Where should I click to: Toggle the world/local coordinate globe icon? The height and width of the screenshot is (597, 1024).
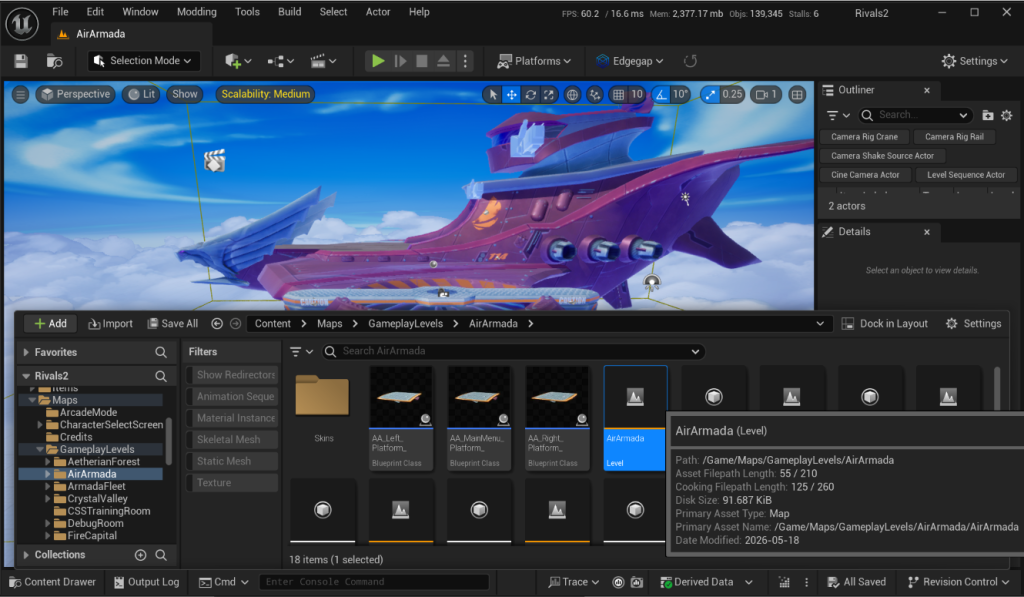[572, 95]
